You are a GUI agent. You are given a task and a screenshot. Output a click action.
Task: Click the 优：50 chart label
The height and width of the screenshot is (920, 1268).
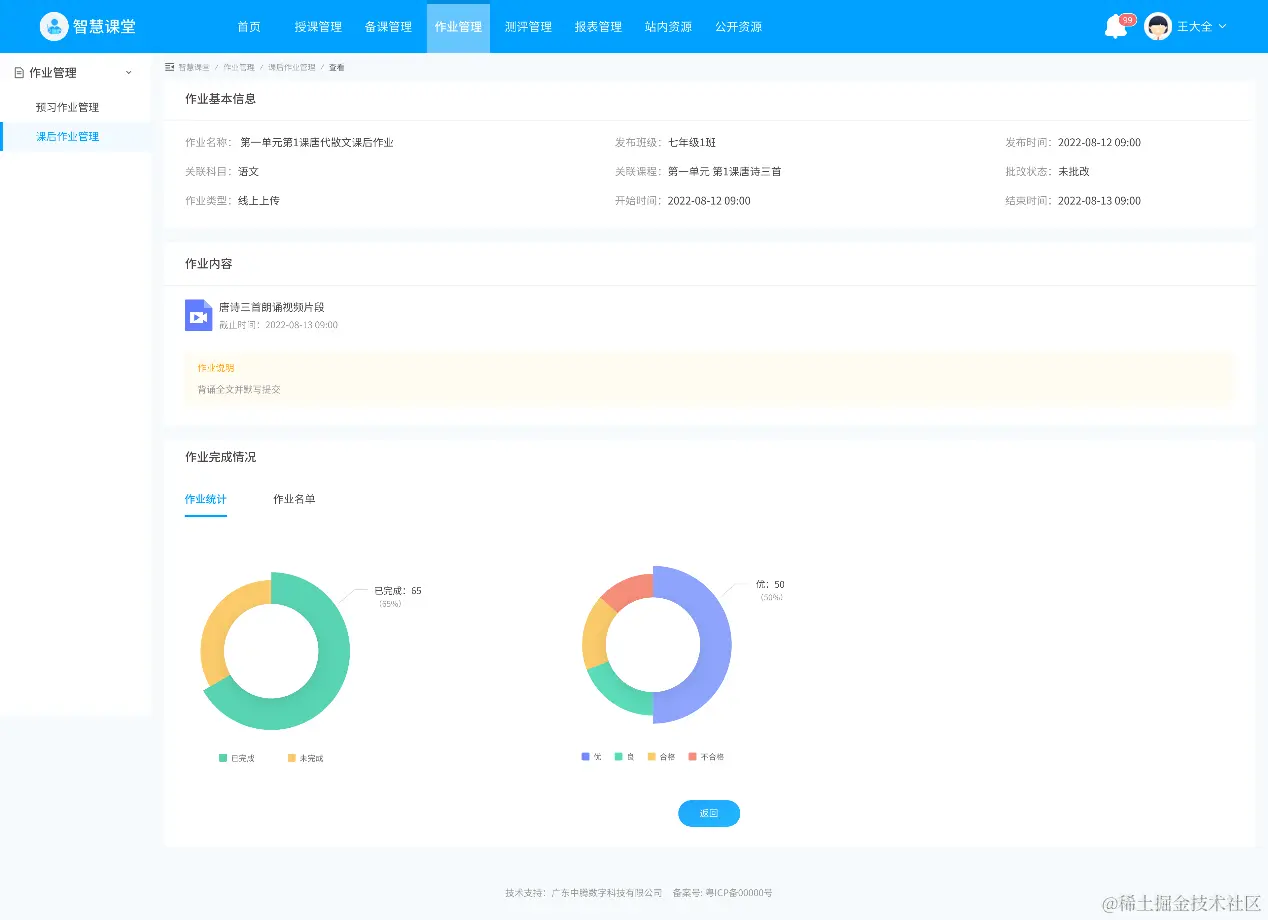(770, 585)
